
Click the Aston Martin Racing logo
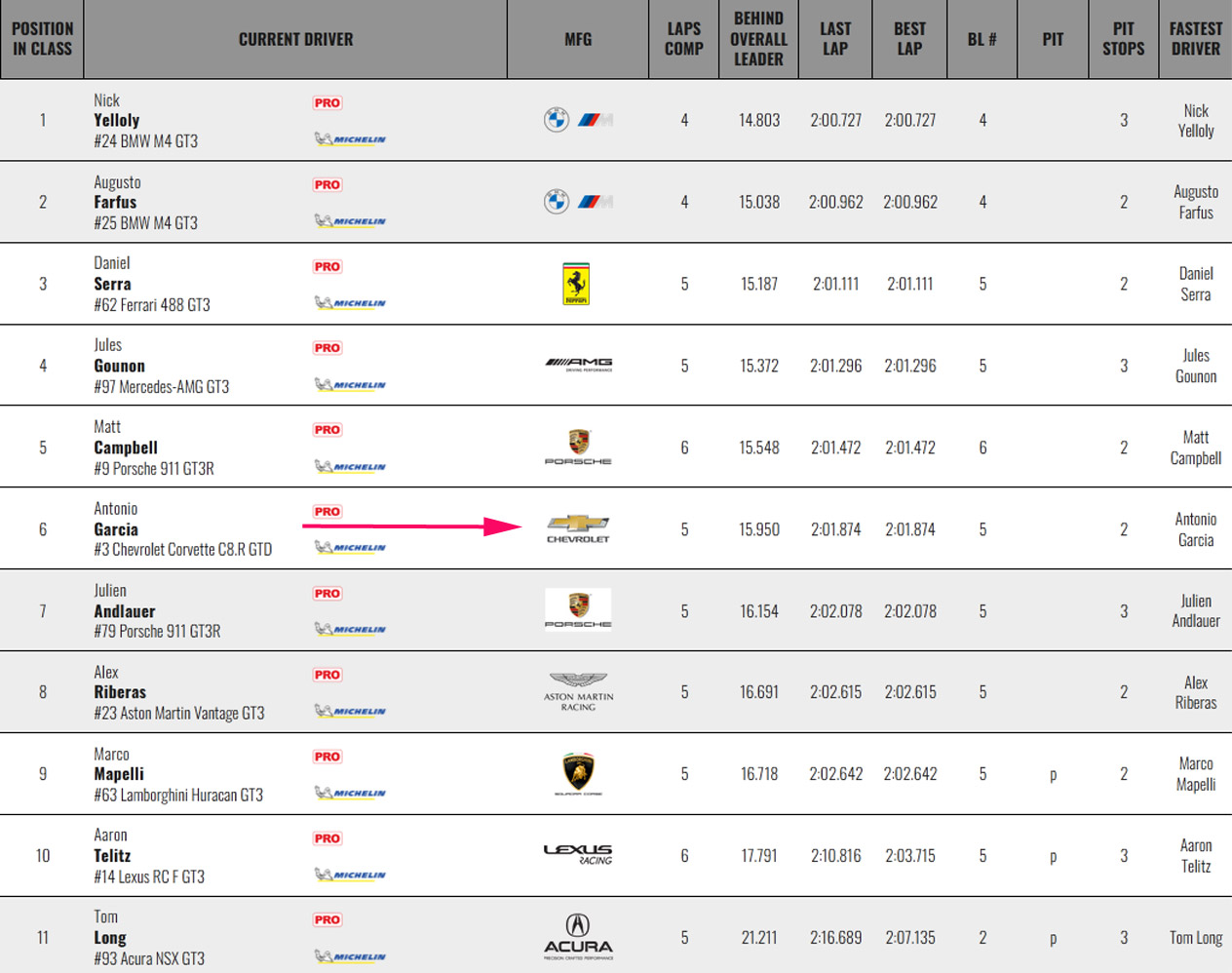[578, 691]
